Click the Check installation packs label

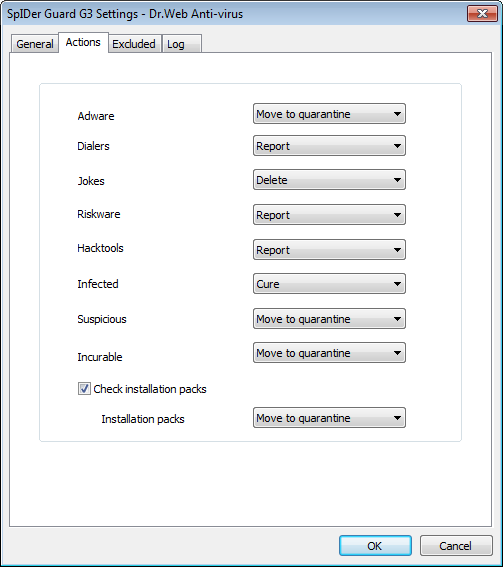[150, 389]
